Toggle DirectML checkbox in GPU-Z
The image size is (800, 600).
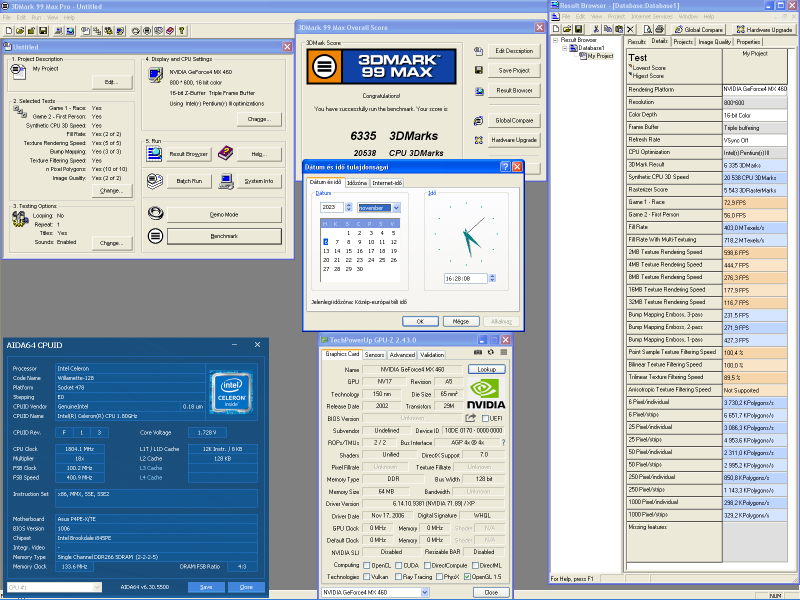click(x=476, y=565)
